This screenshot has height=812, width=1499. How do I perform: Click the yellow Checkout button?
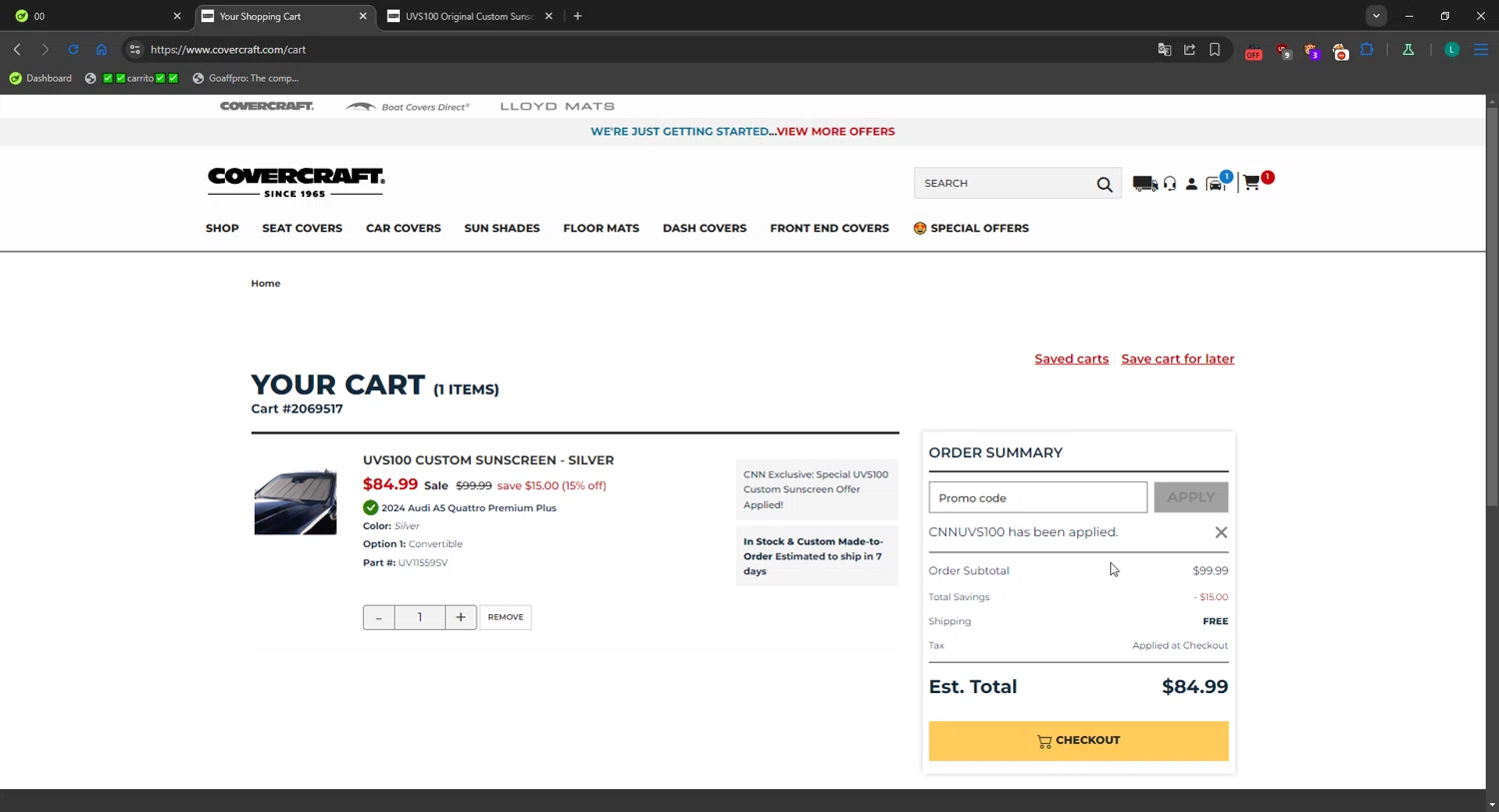click(x=1078, y=741)
